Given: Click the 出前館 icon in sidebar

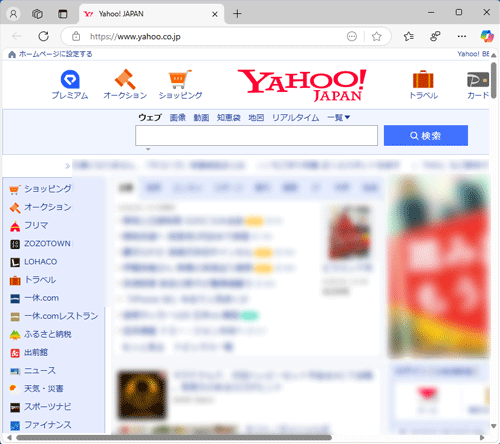Looking at the screenshot, I should tap(15, 353).
